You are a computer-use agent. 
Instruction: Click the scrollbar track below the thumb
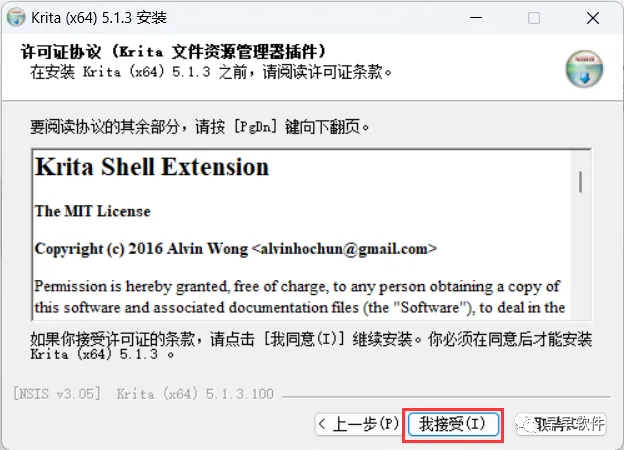point(581,255)
